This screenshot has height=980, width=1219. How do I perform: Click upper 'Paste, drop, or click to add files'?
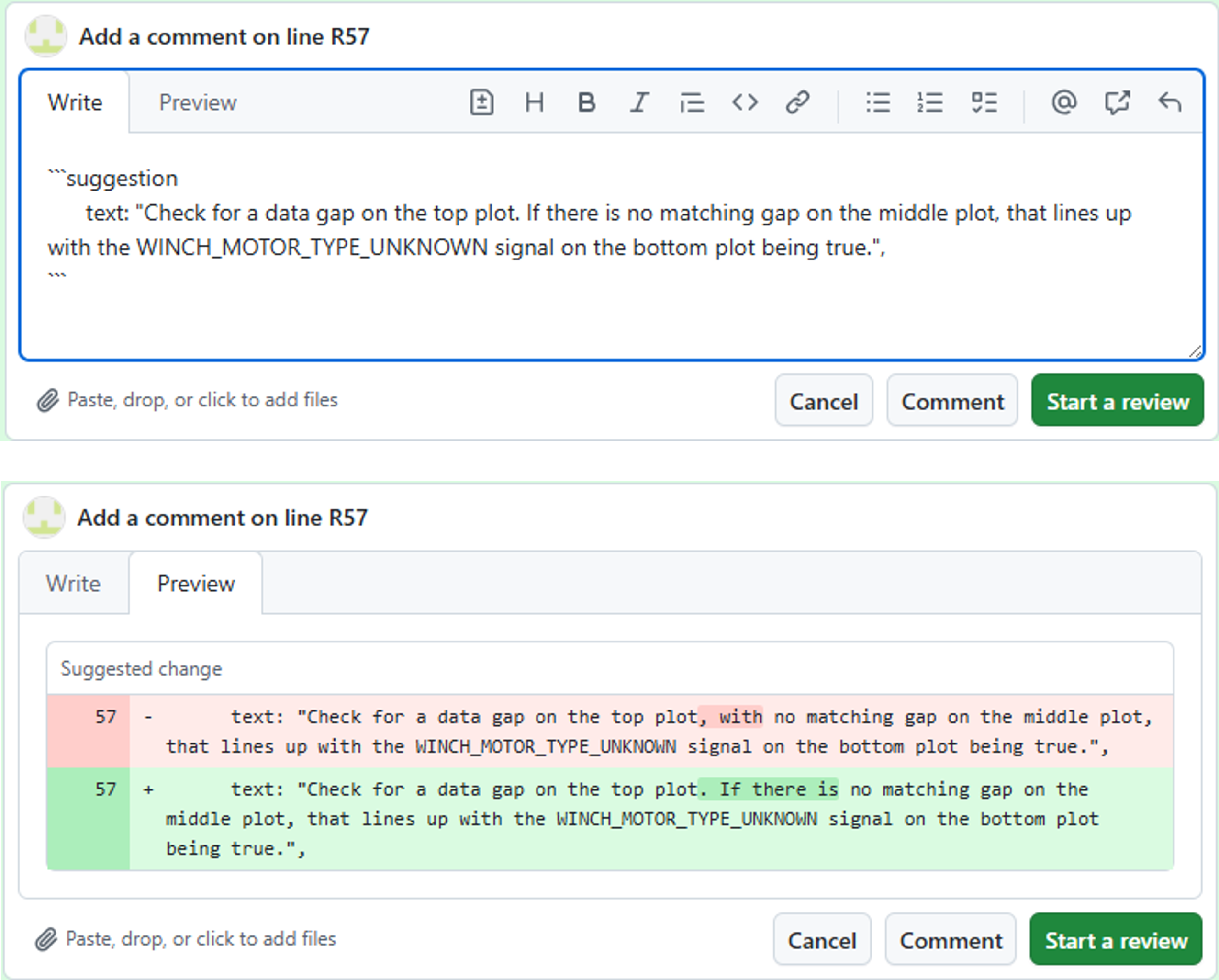[x=202, y=400]
